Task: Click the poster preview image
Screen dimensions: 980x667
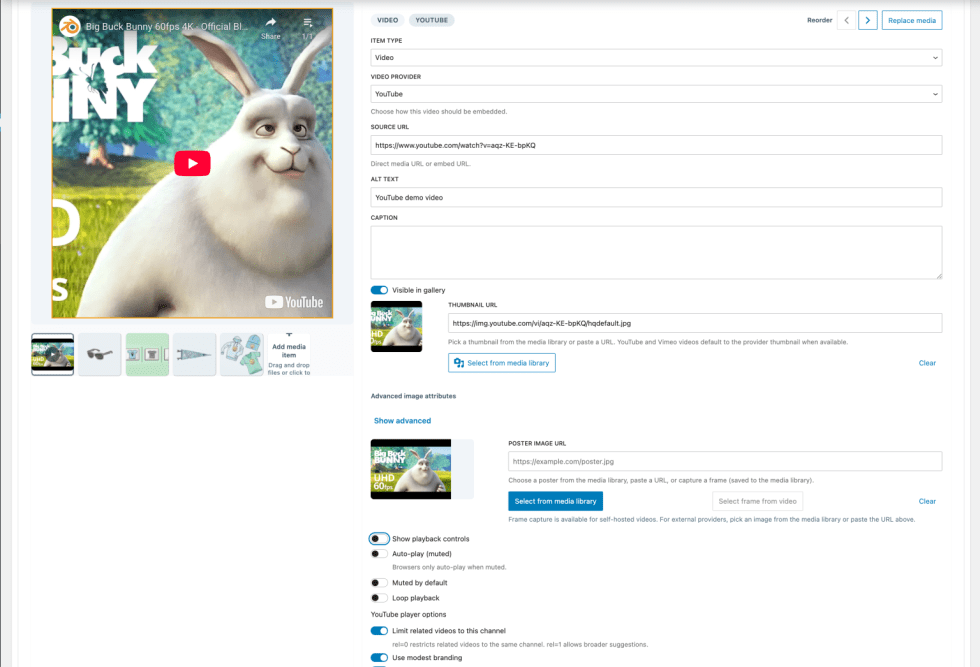Action: [x=411, y=469]
